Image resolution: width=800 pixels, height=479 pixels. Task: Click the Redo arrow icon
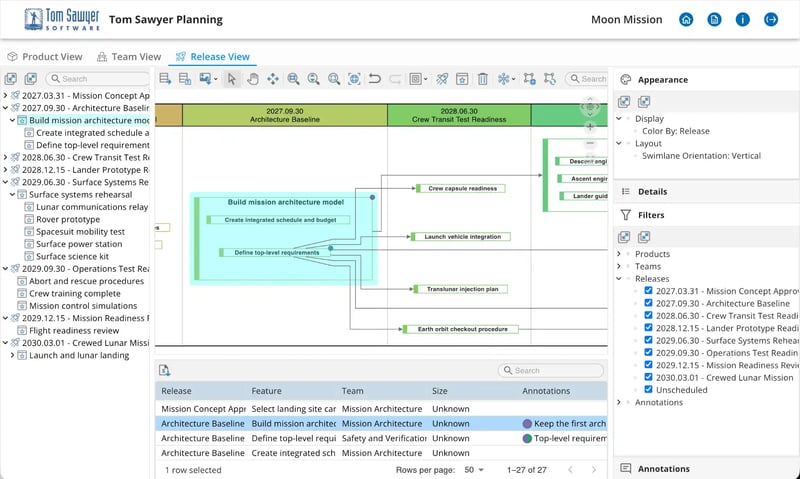coord(395,79)
